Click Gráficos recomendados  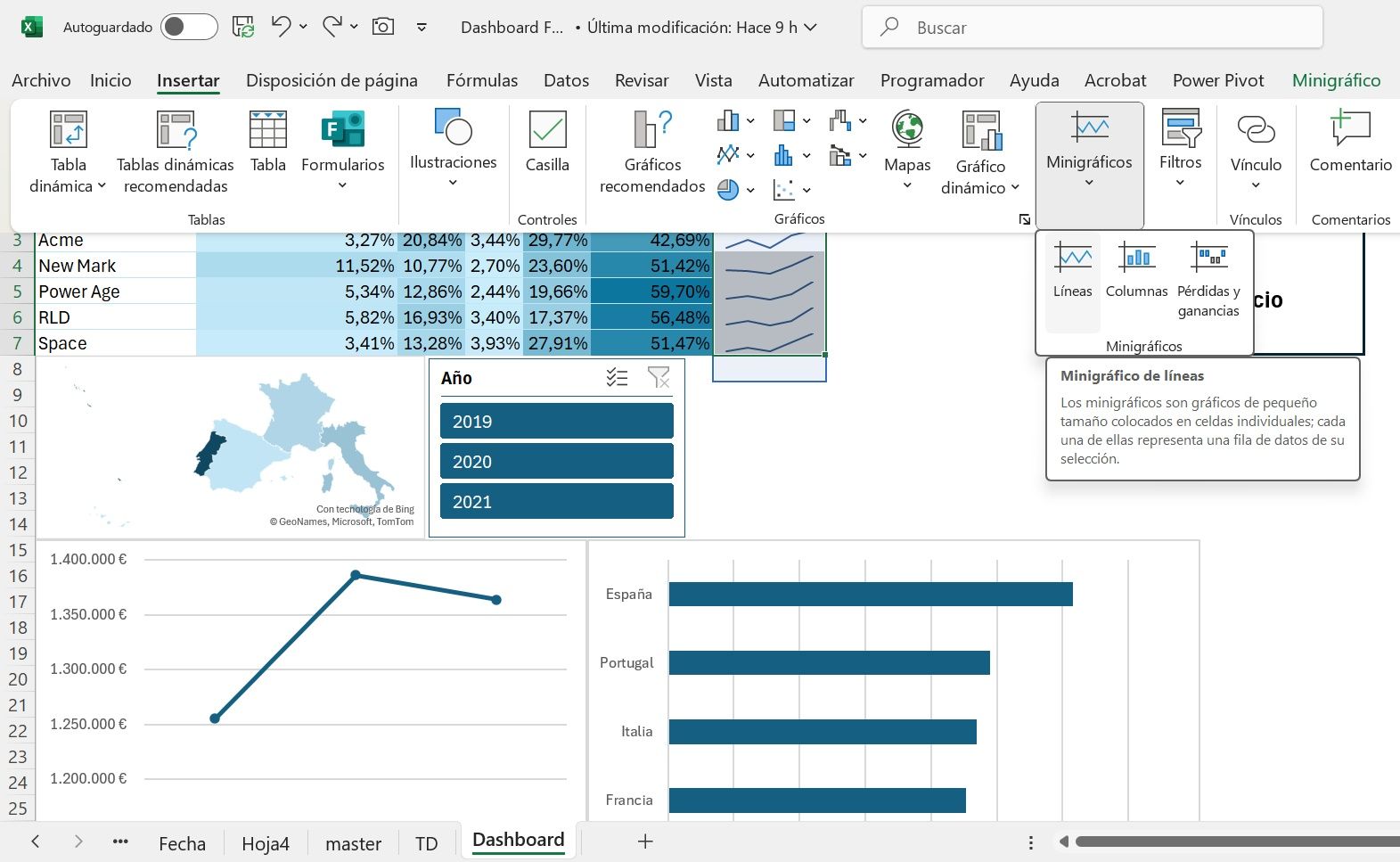652,152
